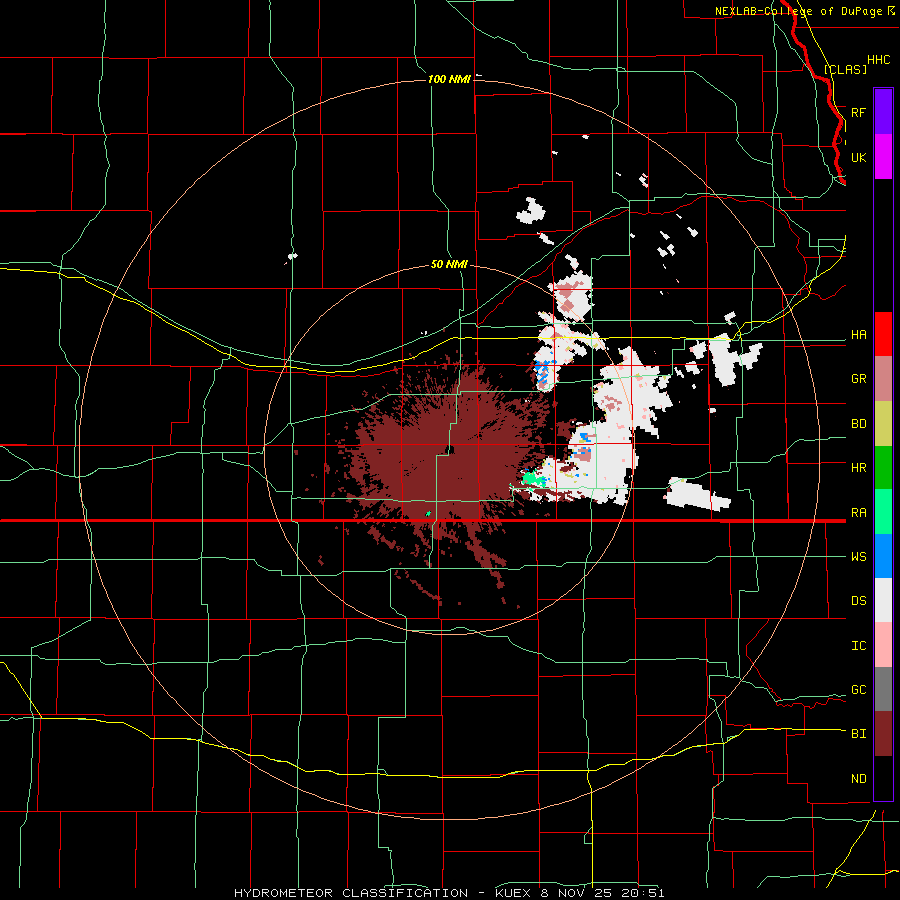The width and height of the screenshot is (900, 900).
Task: Click the HYDROMETEOR CLASSIFICATION title text
Action: tap(351, 893)
